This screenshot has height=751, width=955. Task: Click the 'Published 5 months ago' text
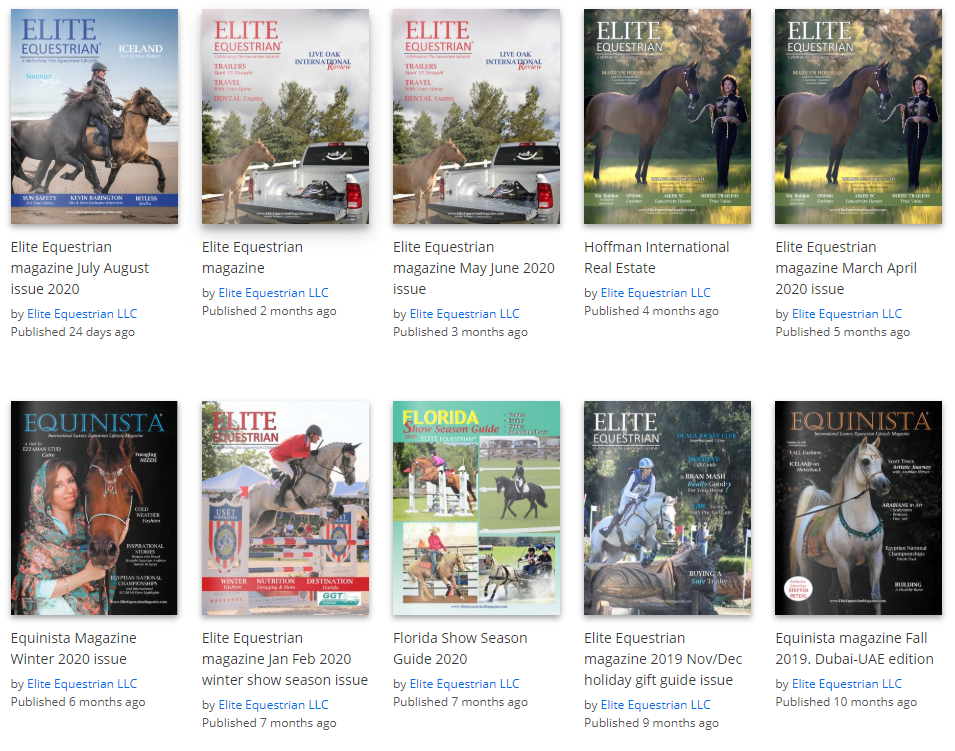[x=842, y=332]
